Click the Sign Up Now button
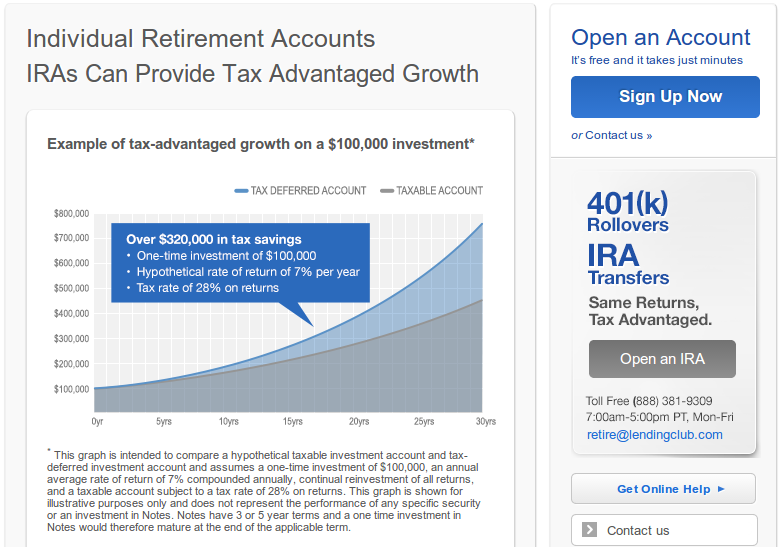783x547 pixels. [665, 97]
